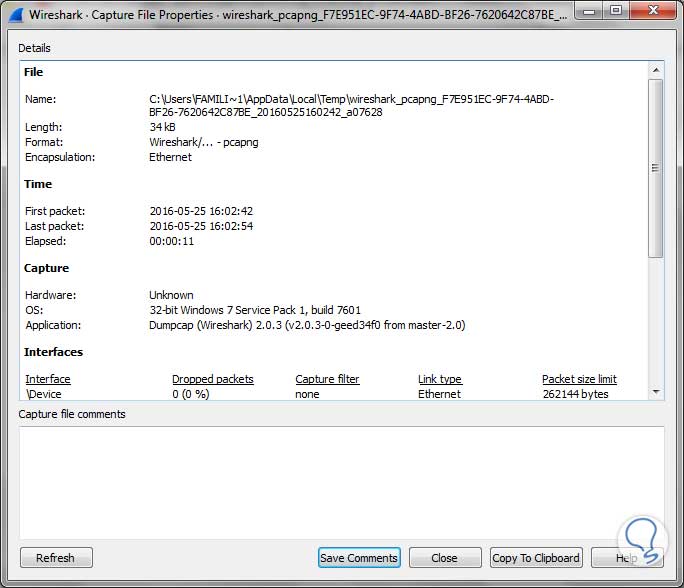Viewport: 684px width, 588px height.
Task: Click the Refresh button
Action: [x=56, y=557]
